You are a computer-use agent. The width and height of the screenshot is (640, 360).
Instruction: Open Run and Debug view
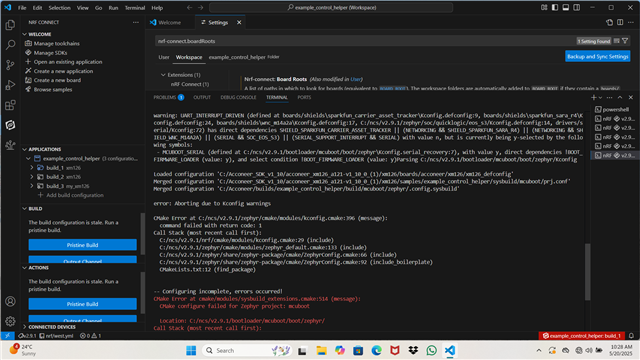click(x=10, y=85)
